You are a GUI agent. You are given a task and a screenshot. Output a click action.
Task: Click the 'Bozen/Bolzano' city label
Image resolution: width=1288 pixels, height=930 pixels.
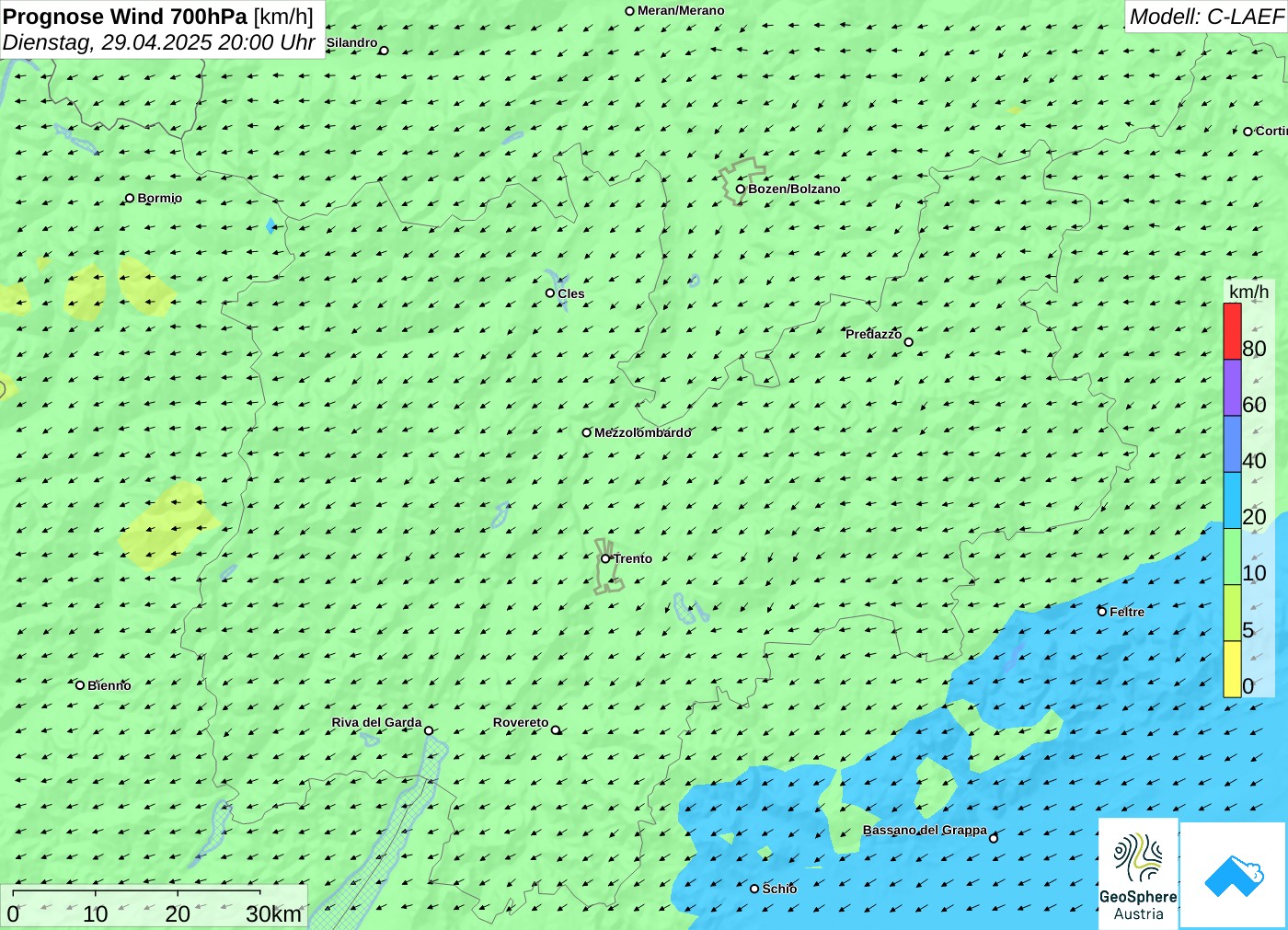coord(794,189)
